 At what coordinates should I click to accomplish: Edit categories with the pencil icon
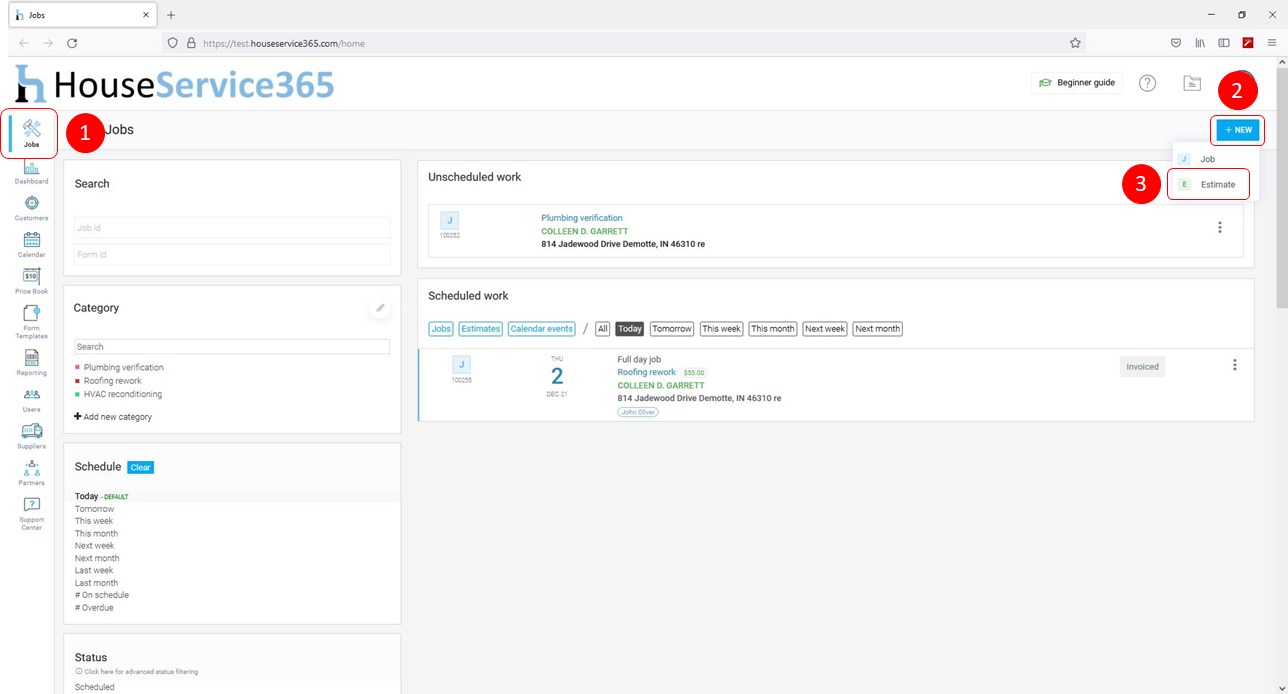pos(380,308)
